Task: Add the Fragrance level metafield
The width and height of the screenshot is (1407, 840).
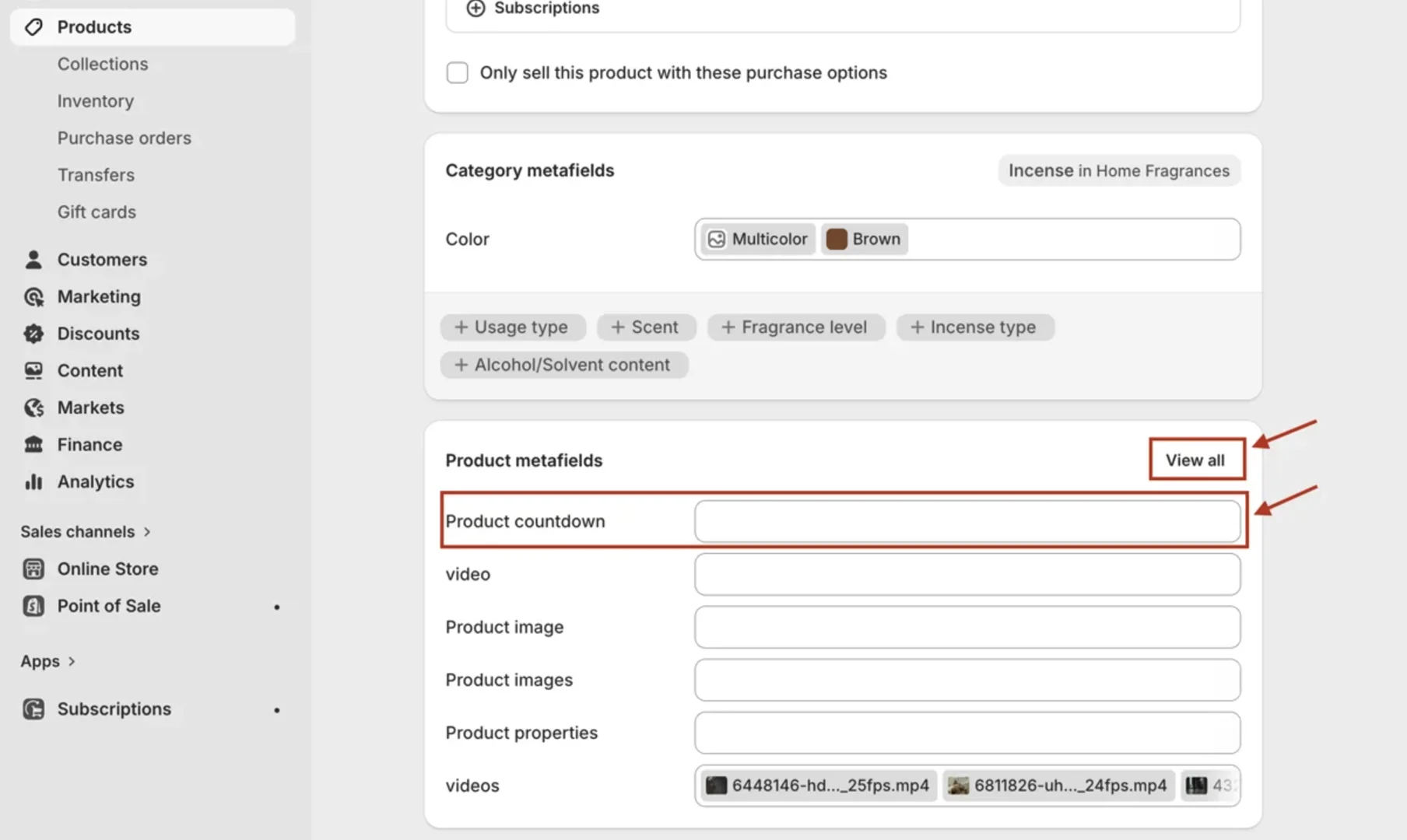Action: click(795, 327)
